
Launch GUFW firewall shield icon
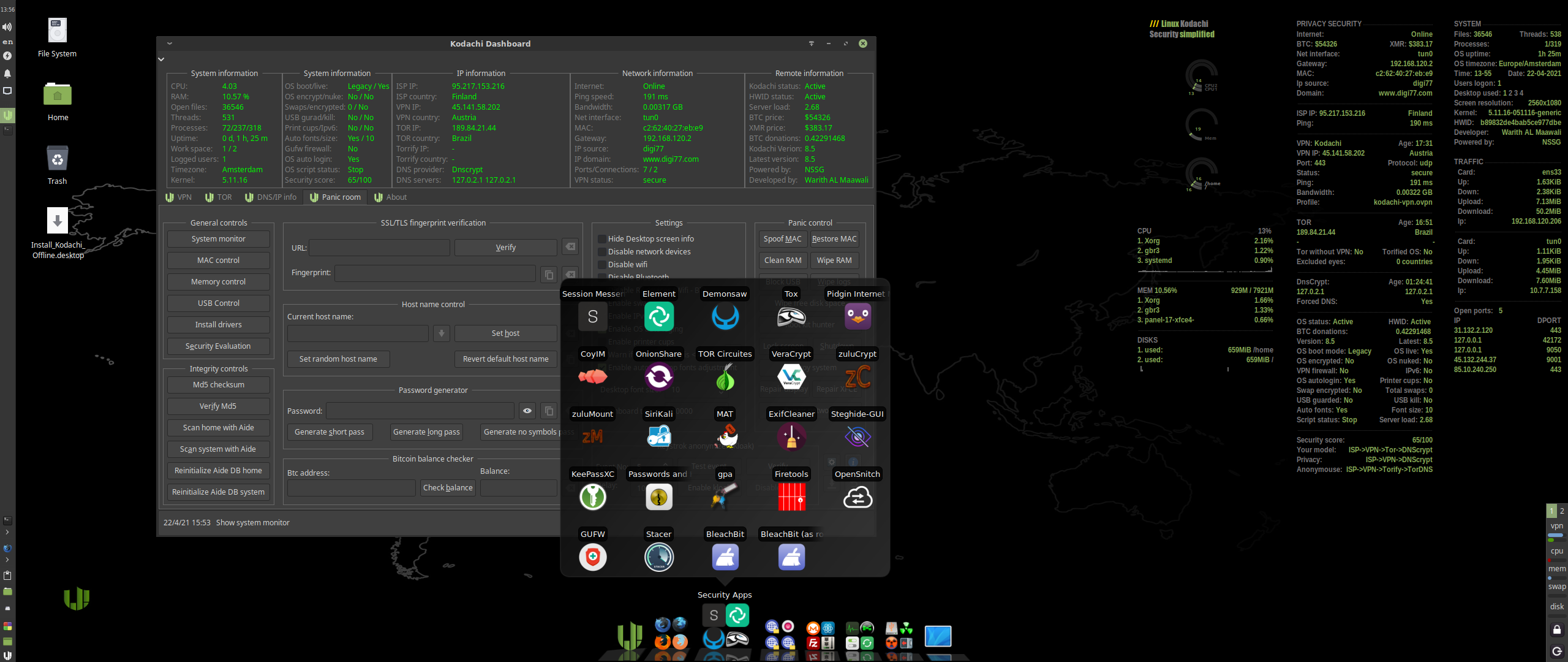coord(592,557)
